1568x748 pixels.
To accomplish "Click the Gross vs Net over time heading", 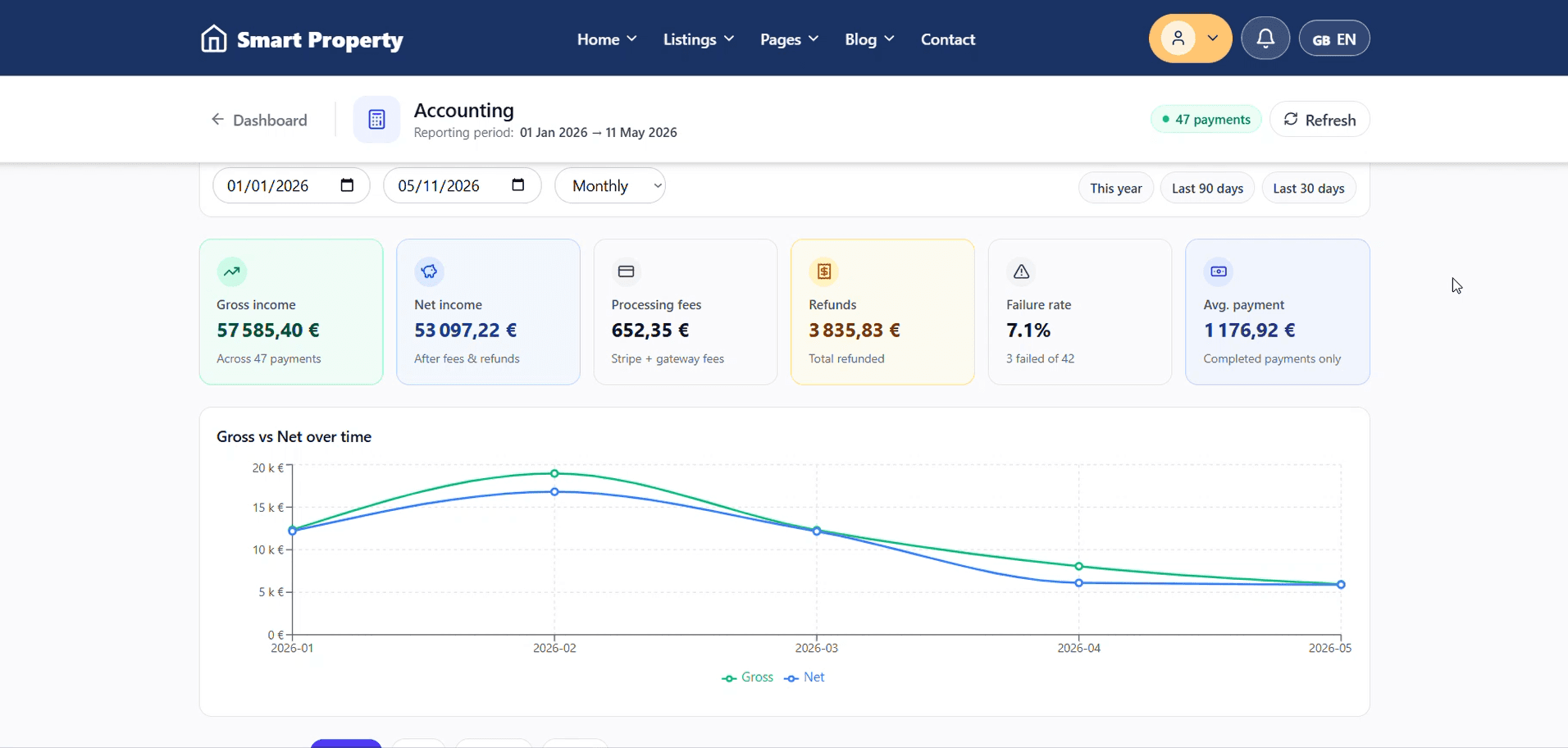I will [x=294, y=437].
